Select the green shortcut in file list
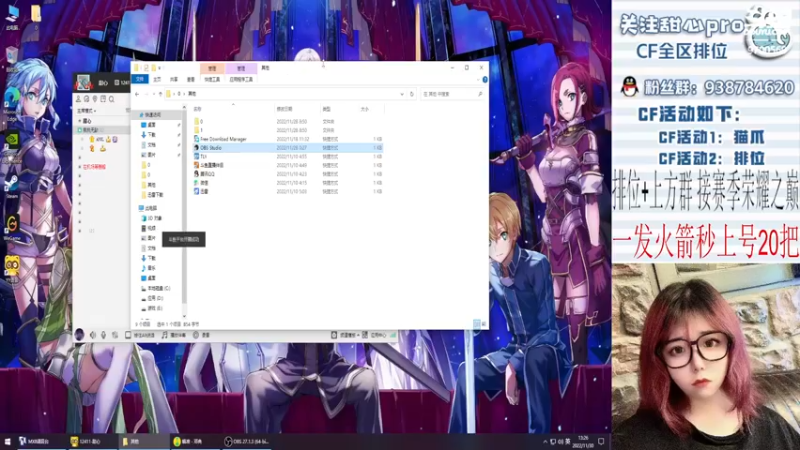Viewport: 800px width, 450px height. tap(201, 183)
